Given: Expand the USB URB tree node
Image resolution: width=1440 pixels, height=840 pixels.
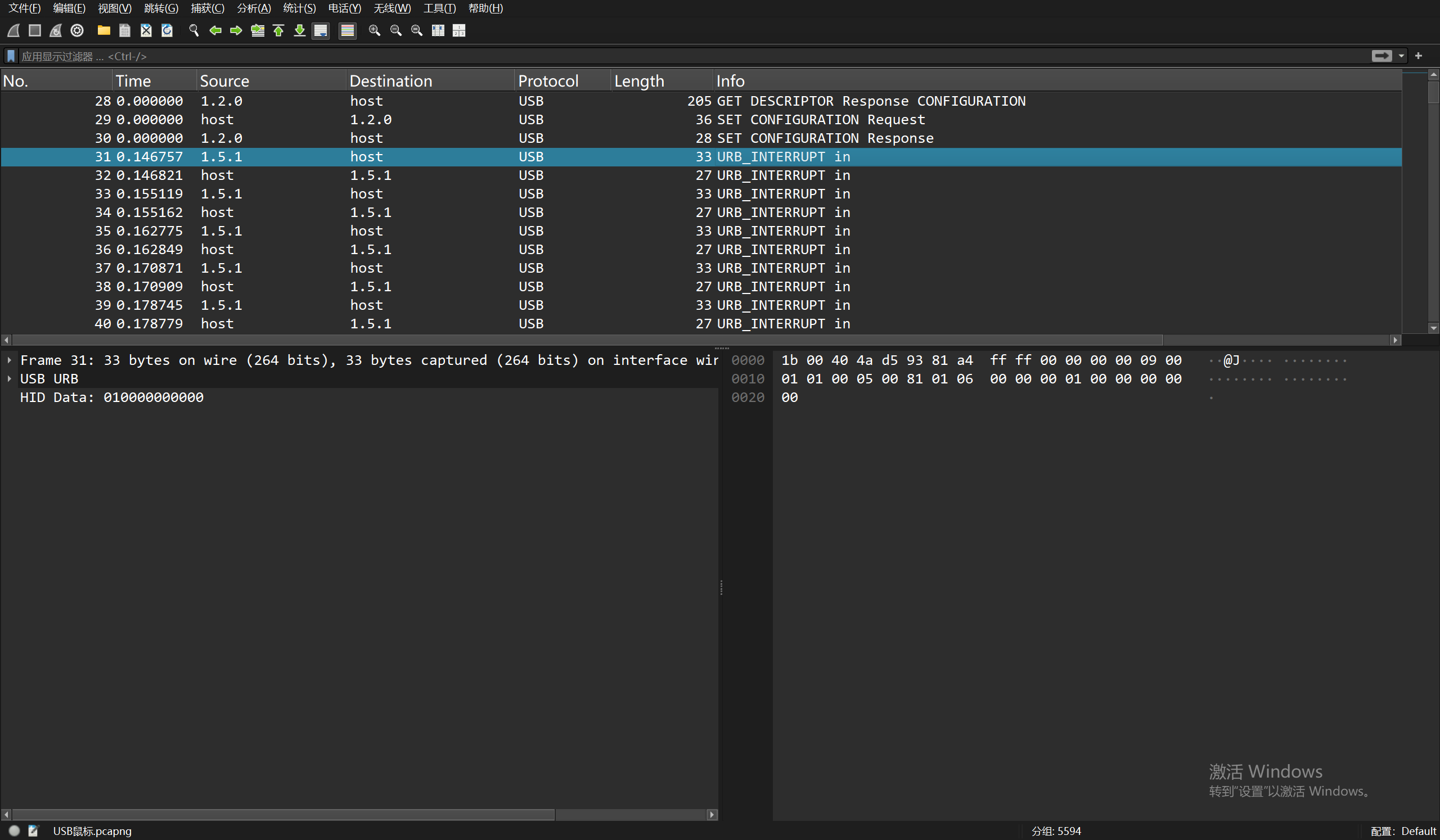Looking at the screenshot, I should pyautogui.click(x=10, y=378).
